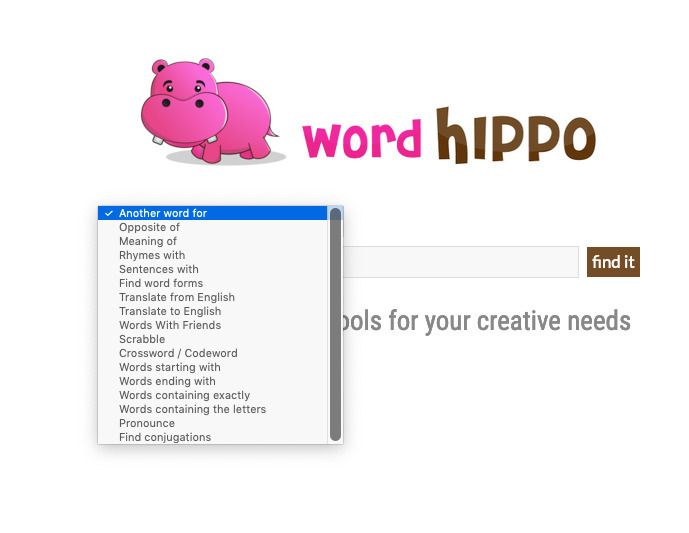Choose 'Sentences with' from the list
Screen dimensions: 689x533
click(159, 269)
